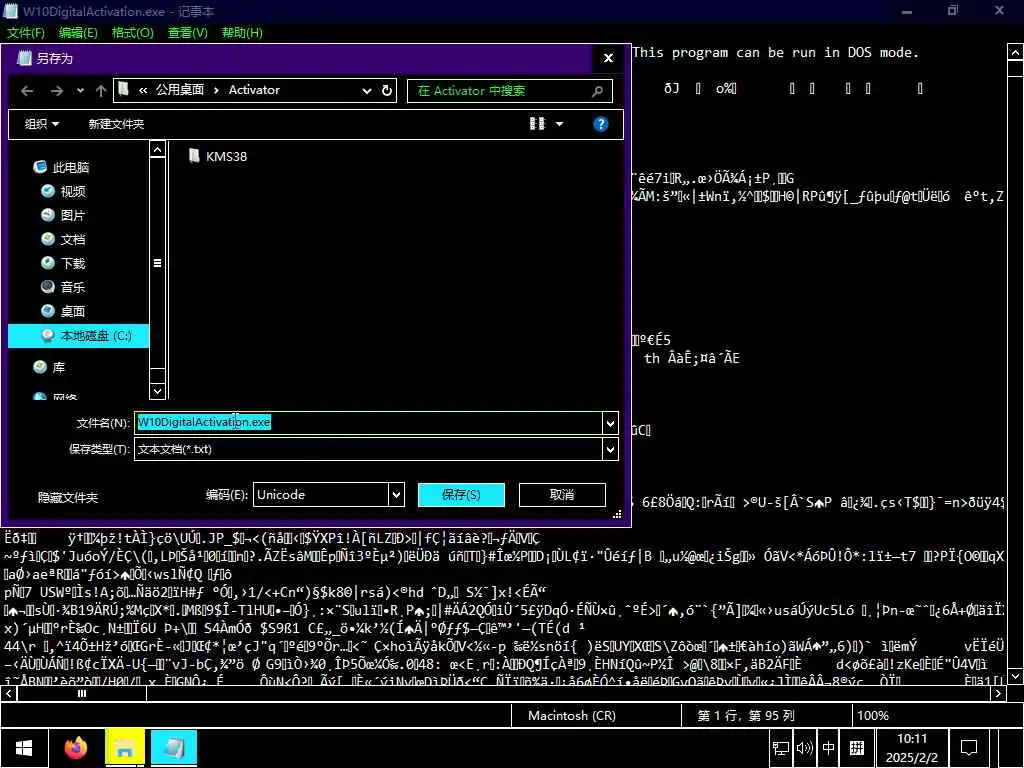
Task: Select 库 in navigation pane
Action: [50, 368]
